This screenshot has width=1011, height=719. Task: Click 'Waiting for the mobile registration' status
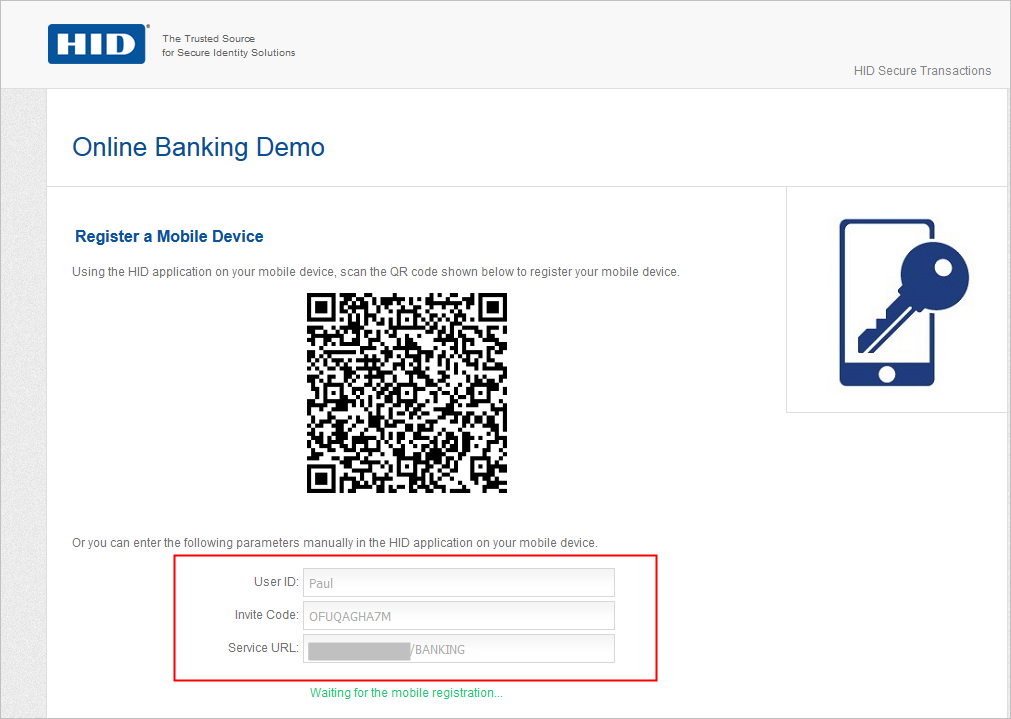pyautogui.click(x=406, y=693)
